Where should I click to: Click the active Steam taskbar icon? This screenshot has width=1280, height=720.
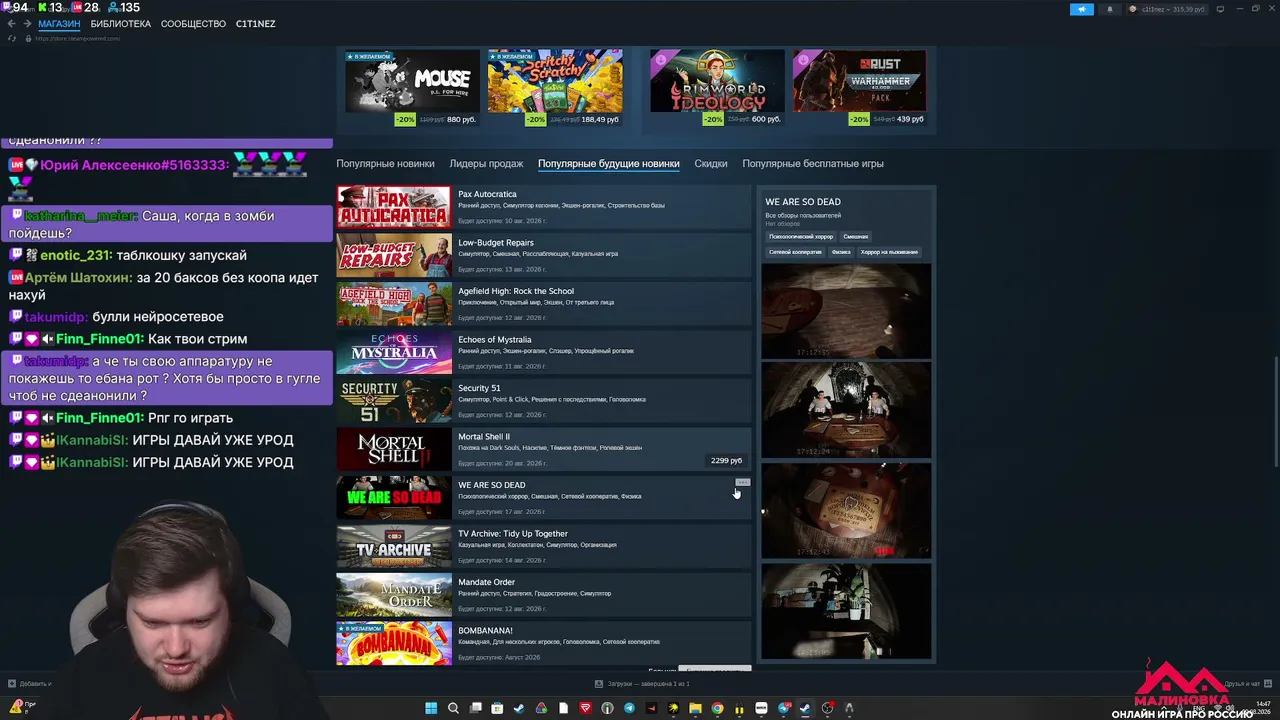click(805, 708)
